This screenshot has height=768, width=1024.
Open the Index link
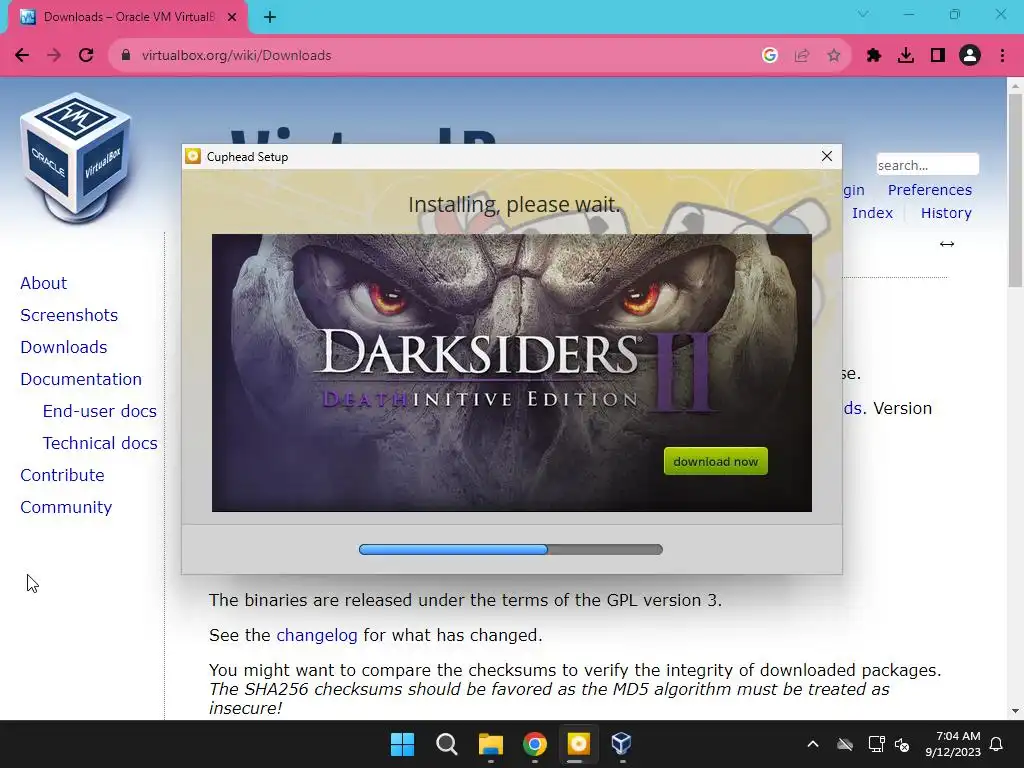point(872,213)
